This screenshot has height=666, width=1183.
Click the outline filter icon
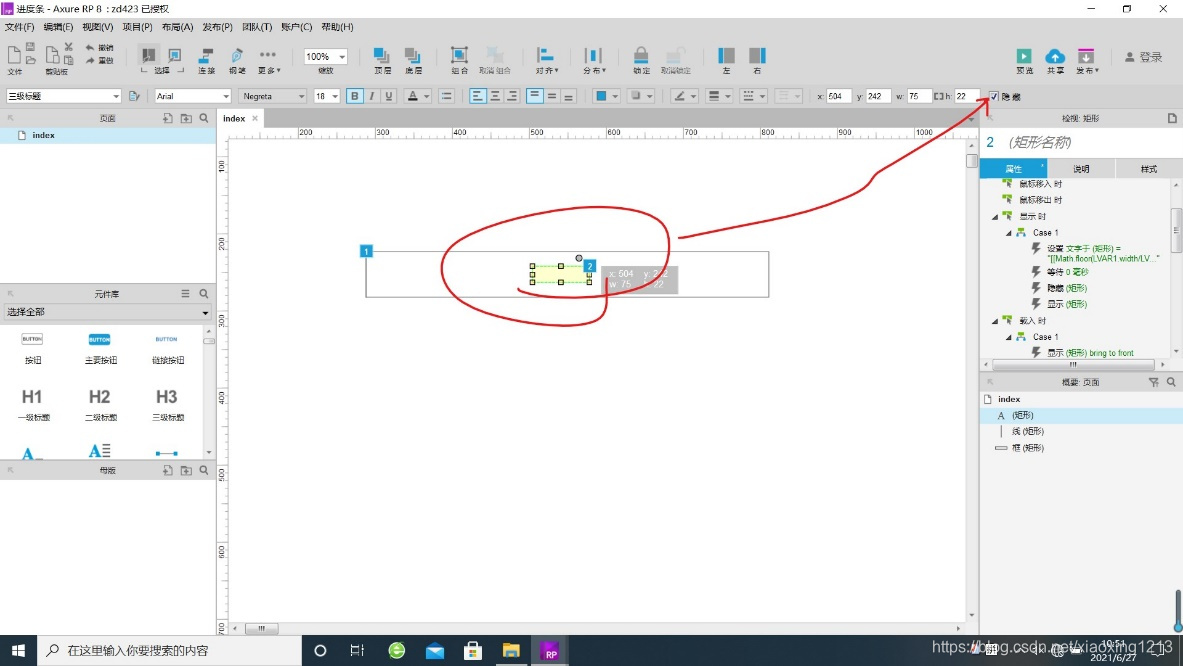point(1154,382)
